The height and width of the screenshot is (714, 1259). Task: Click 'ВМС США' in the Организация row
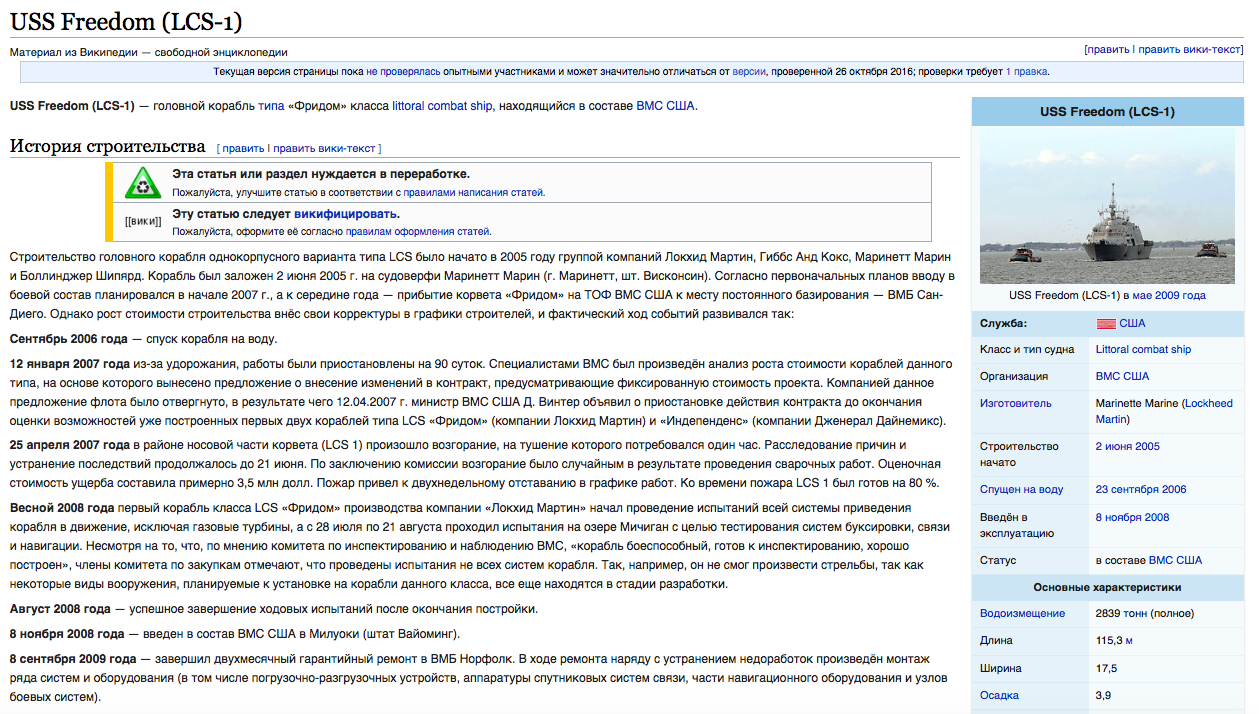[x=1122, y=377]
